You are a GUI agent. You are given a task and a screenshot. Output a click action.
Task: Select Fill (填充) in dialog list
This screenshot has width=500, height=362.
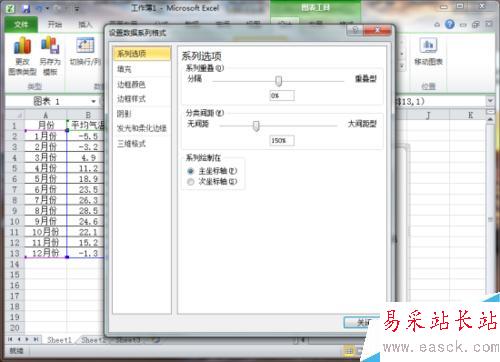[x=142, y=69]
